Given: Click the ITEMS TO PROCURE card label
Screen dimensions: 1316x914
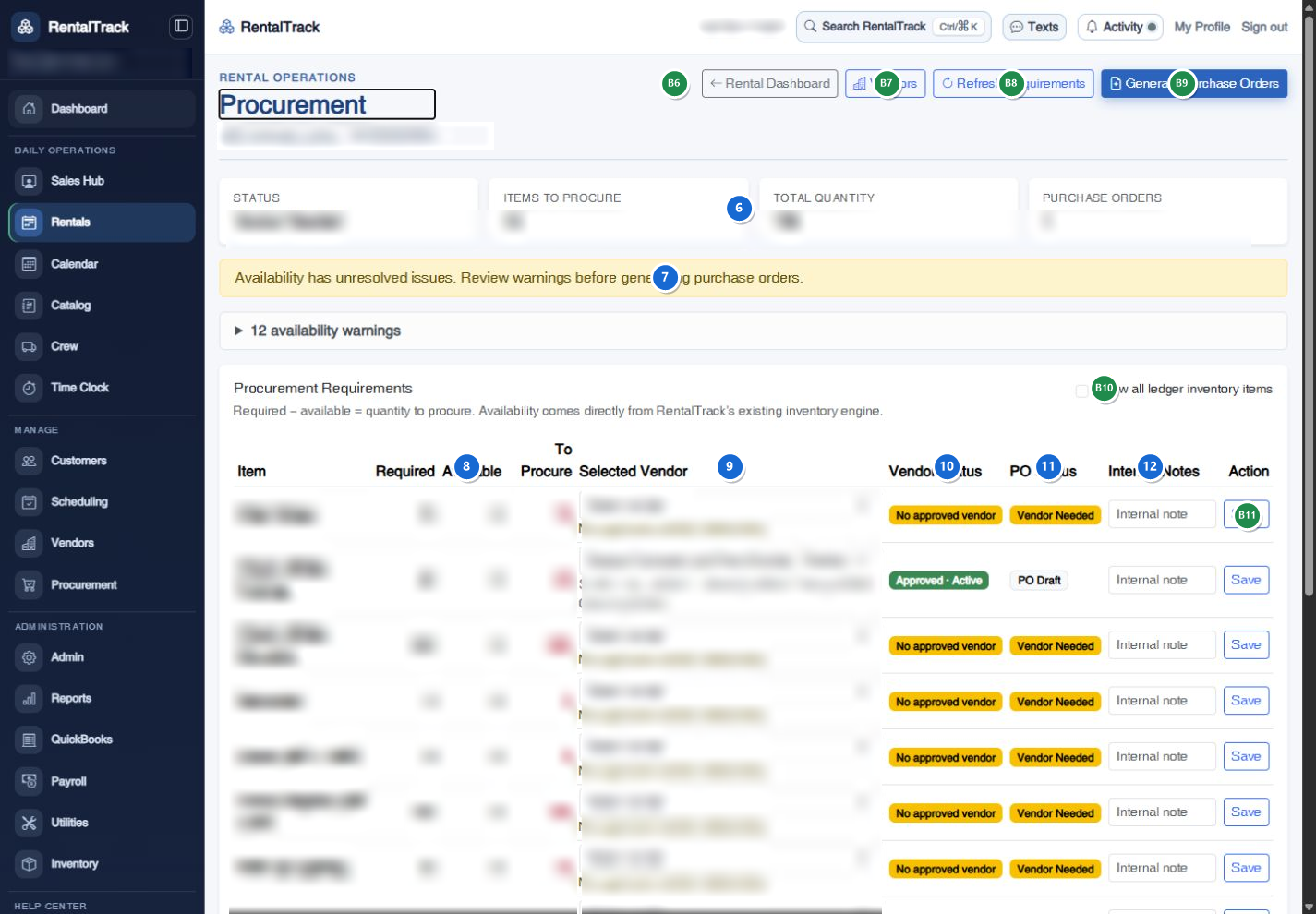Looking at the screenshot, I should (561, 198).
